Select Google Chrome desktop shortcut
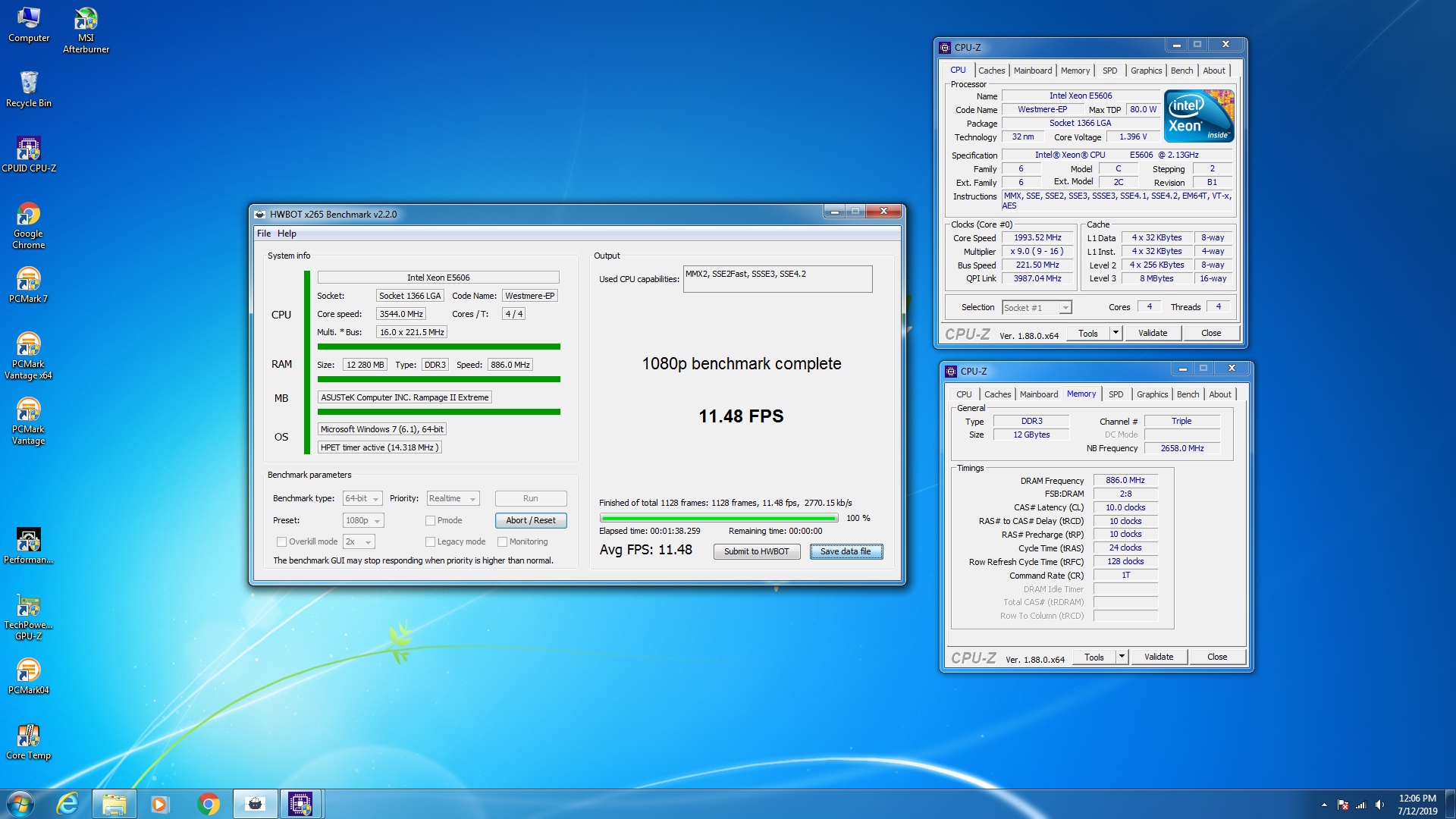1456x819 pixels. [29, 226]
